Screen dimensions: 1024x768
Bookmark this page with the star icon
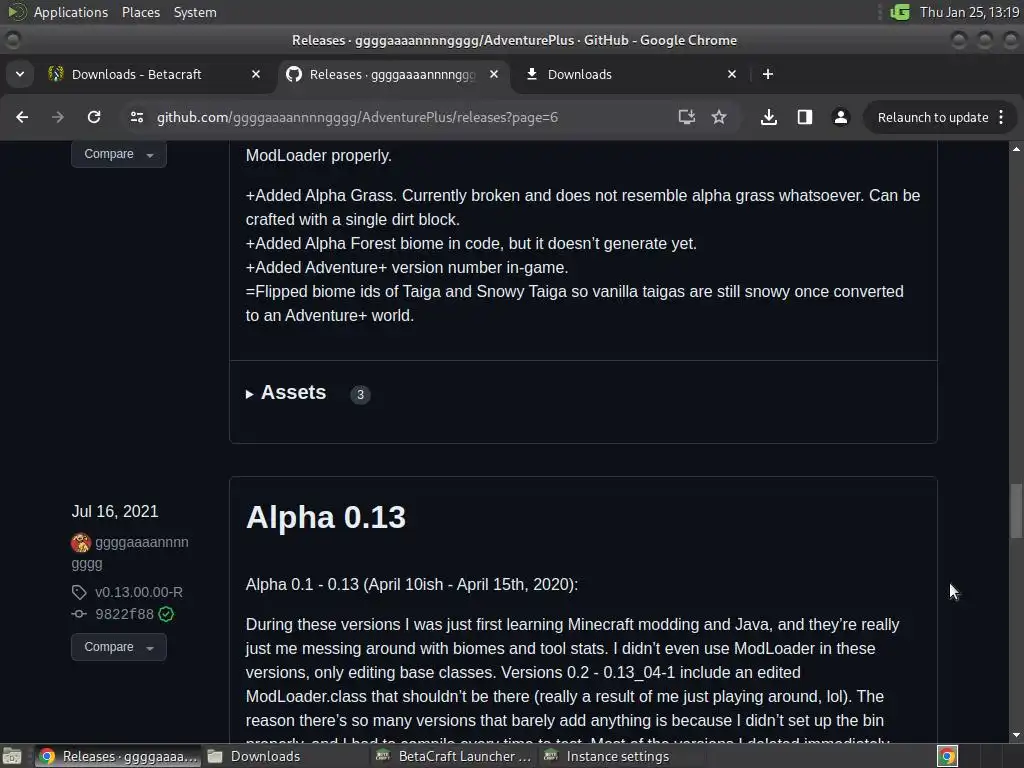[x=719, y=117]
